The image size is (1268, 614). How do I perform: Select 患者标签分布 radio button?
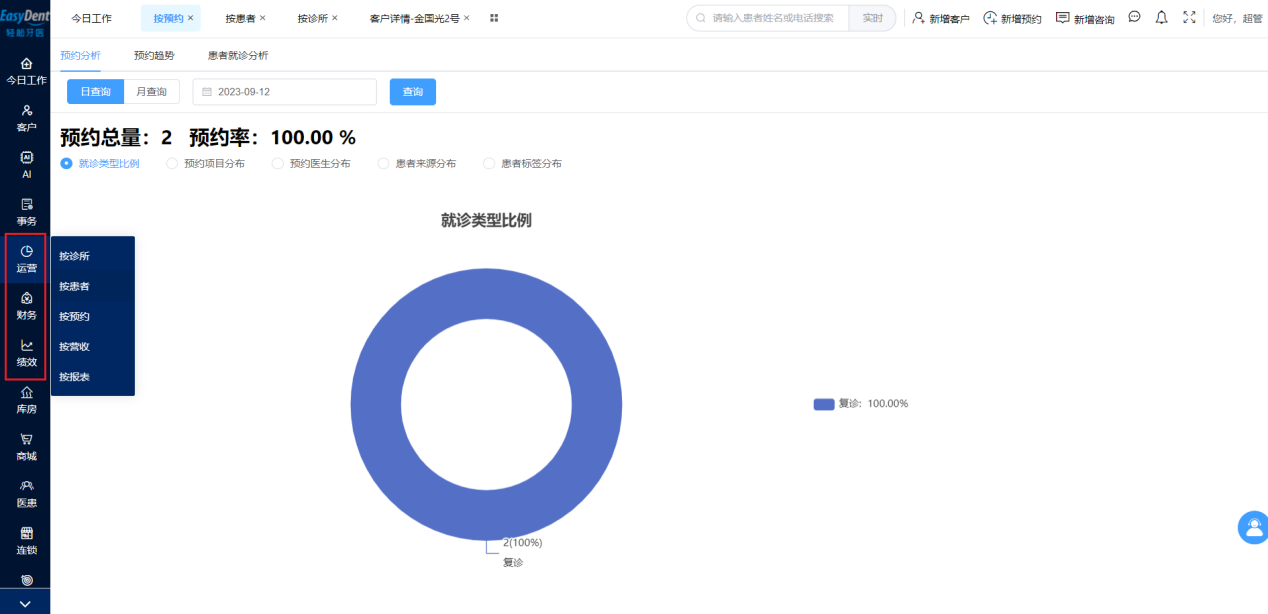pos(489,163)
